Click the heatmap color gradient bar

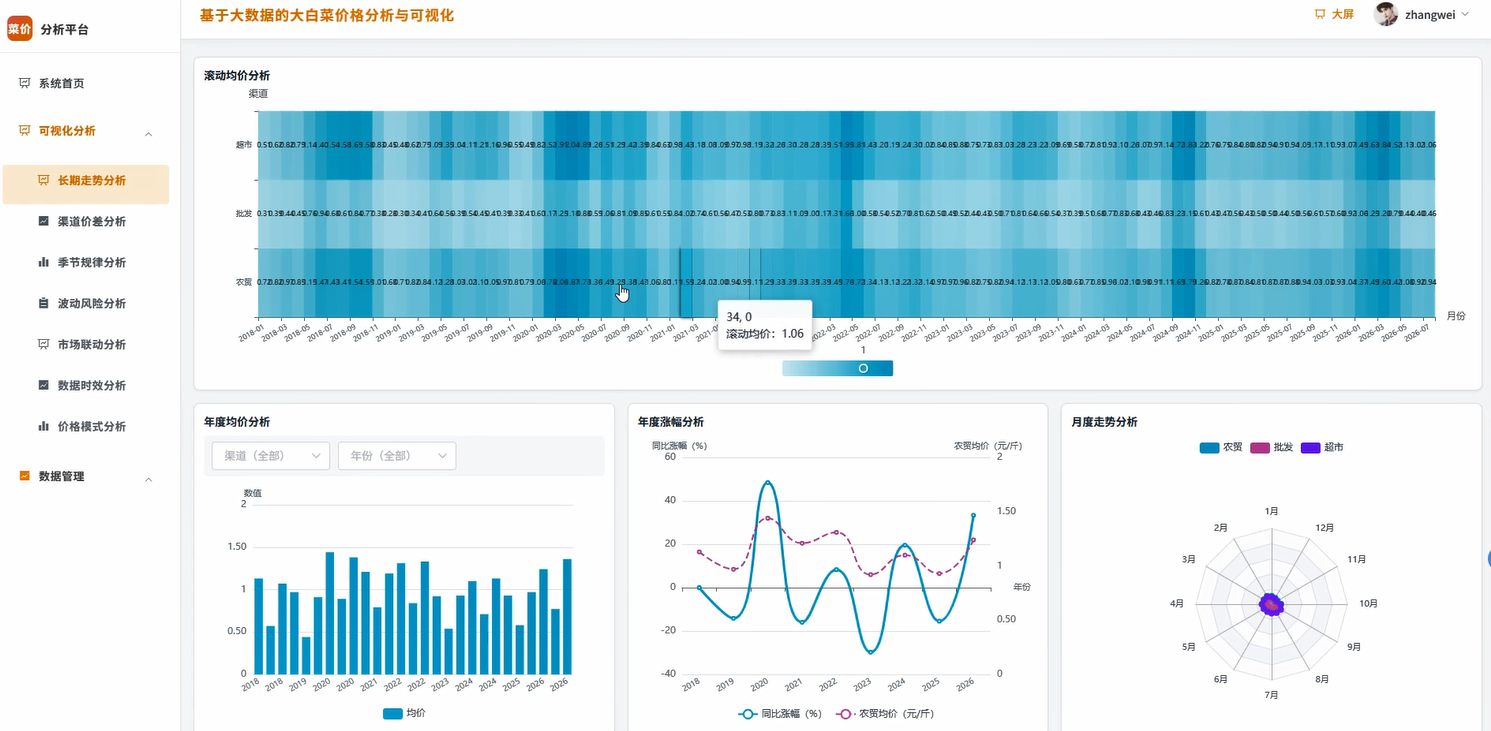[x=838, y=368]
